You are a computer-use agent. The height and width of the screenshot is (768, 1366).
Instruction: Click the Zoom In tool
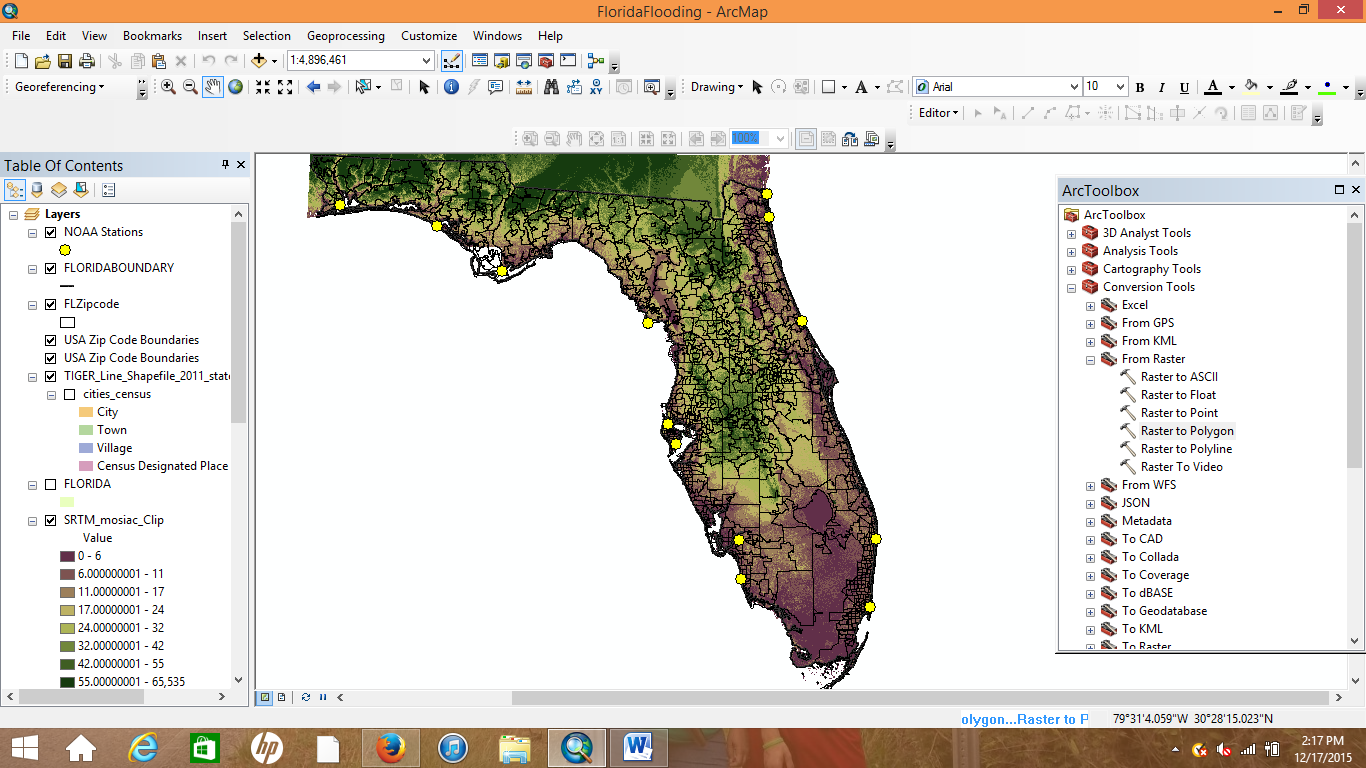pos(168,87)
